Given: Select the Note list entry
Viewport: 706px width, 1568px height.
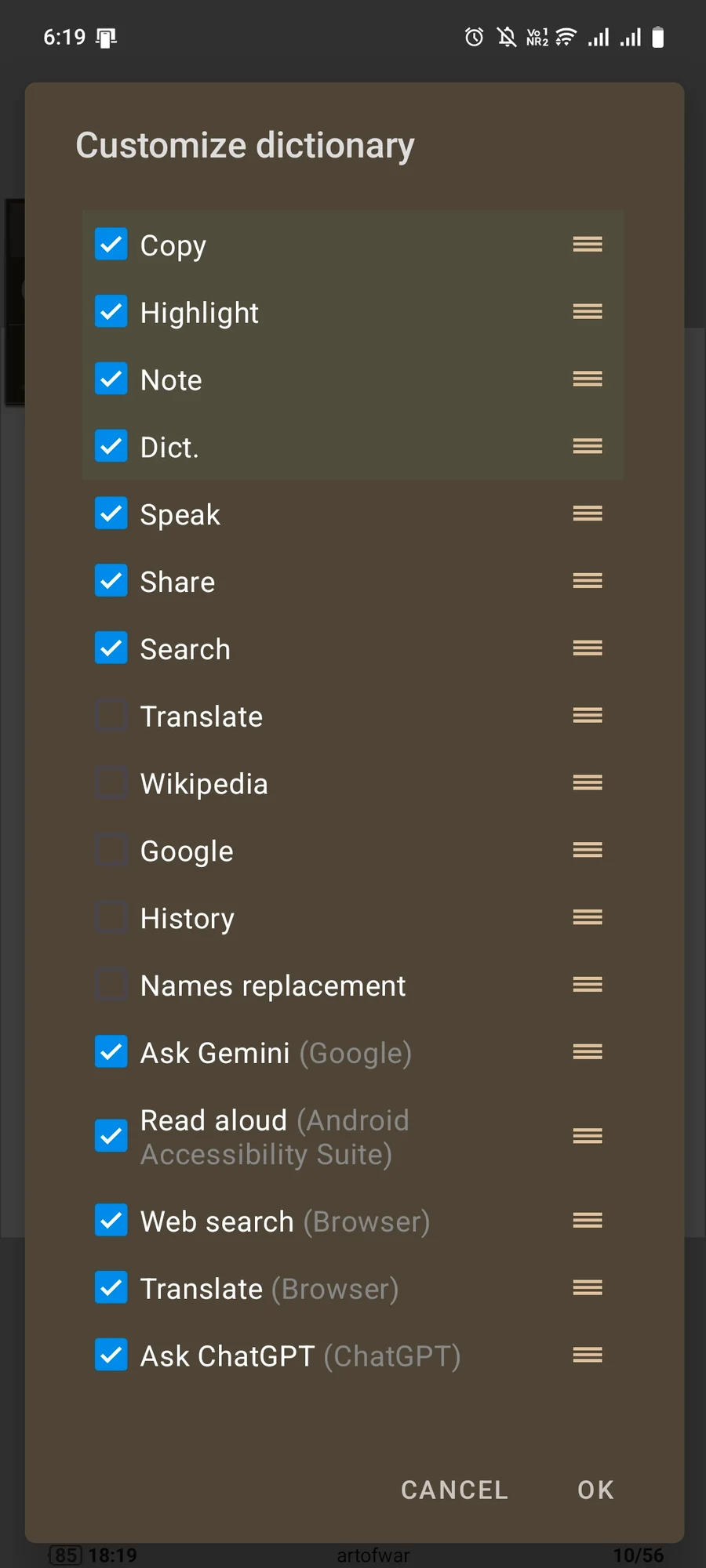Looking at the screenshot, I should pos(353,379).
